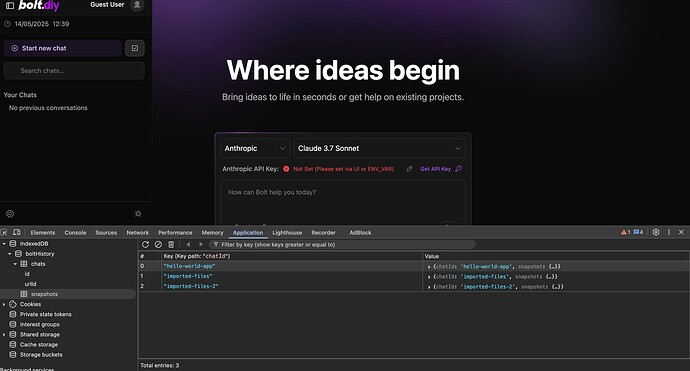Toggle the bolt.diy sidebar panel icon
Viewport: 690px width, 371px height.
[10, 6]
